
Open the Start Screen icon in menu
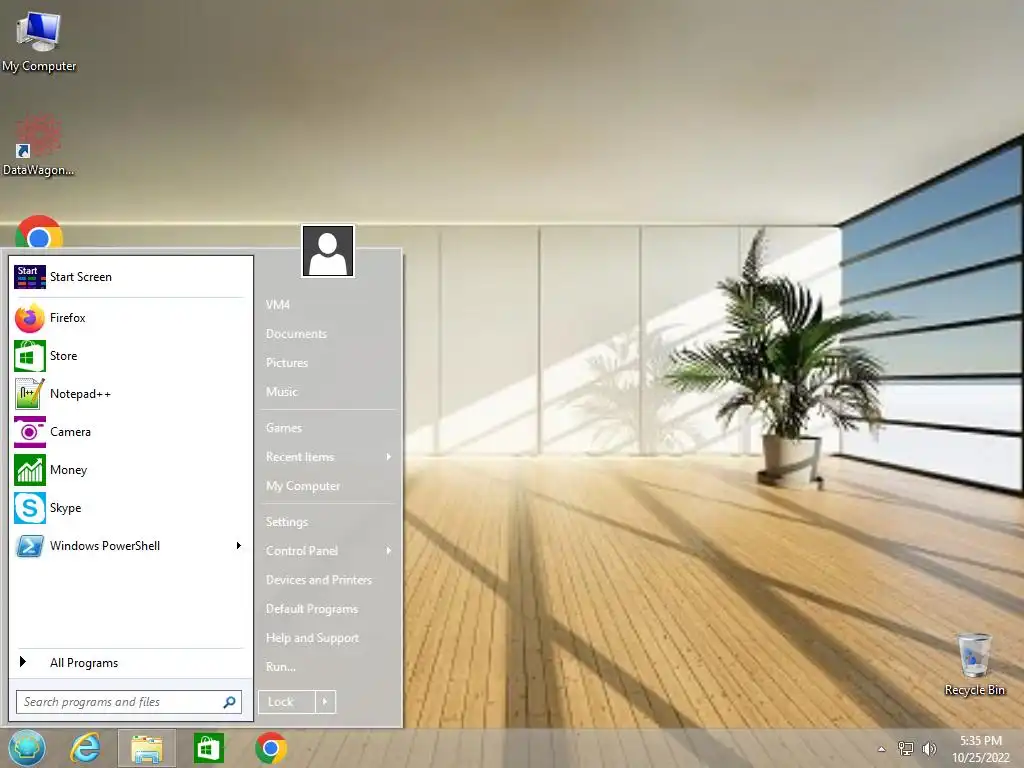pyautogui.click(x=30, y=277)
